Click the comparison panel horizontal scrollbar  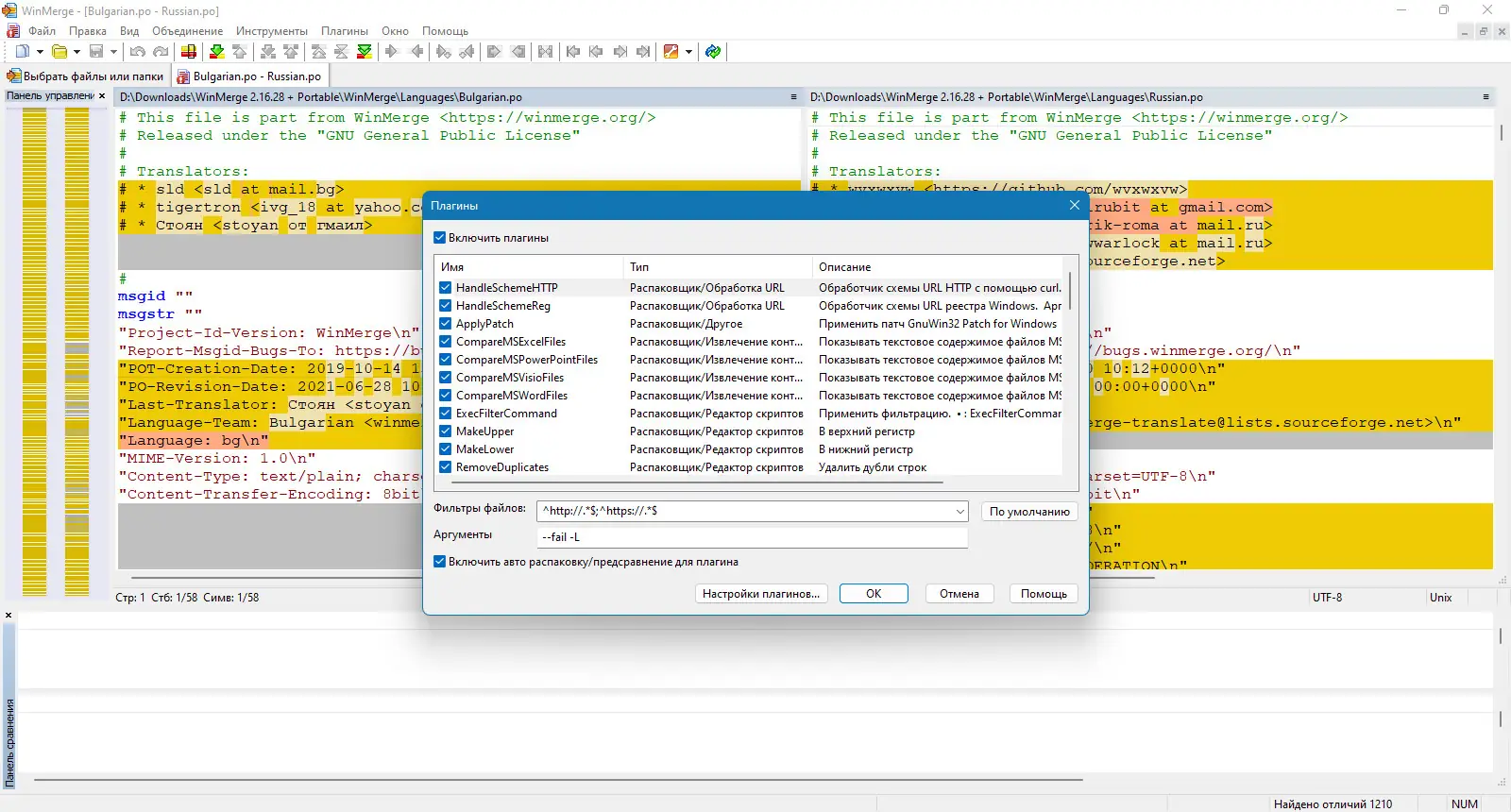[x=559, y=781]
